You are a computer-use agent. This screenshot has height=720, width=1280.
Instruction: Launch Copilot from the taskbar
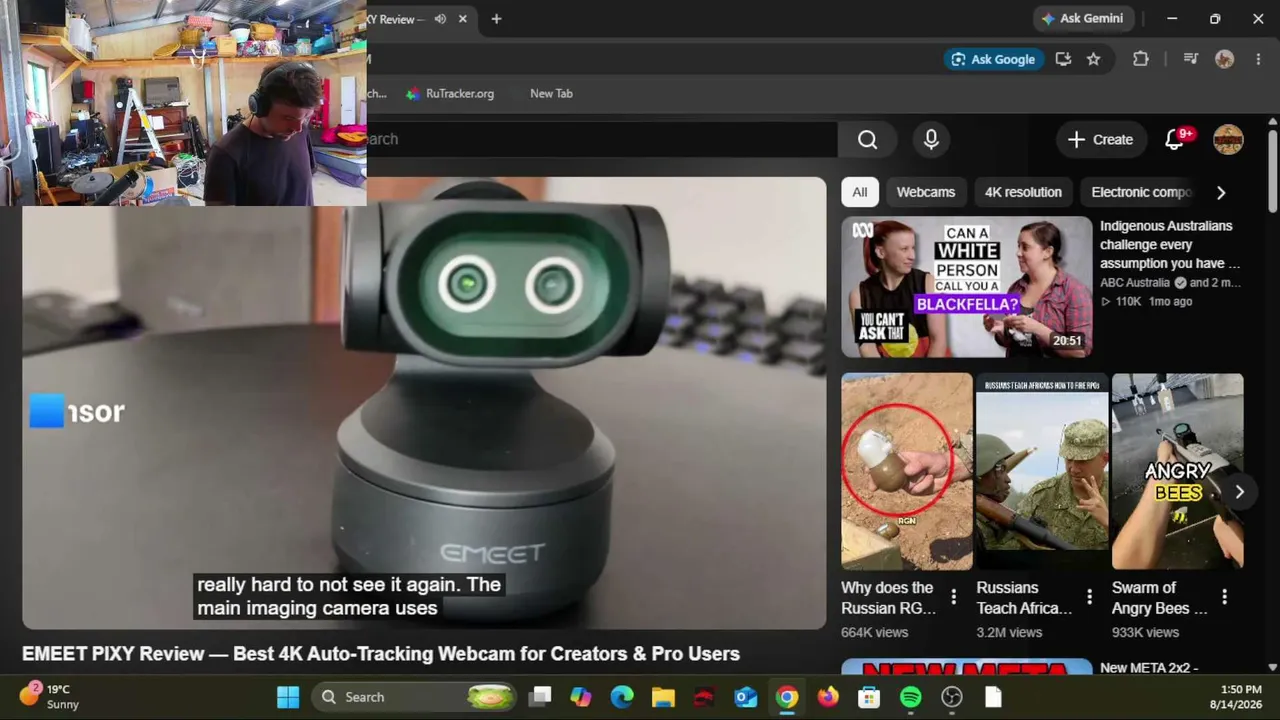pyautogui.click(x=581, y=697)
